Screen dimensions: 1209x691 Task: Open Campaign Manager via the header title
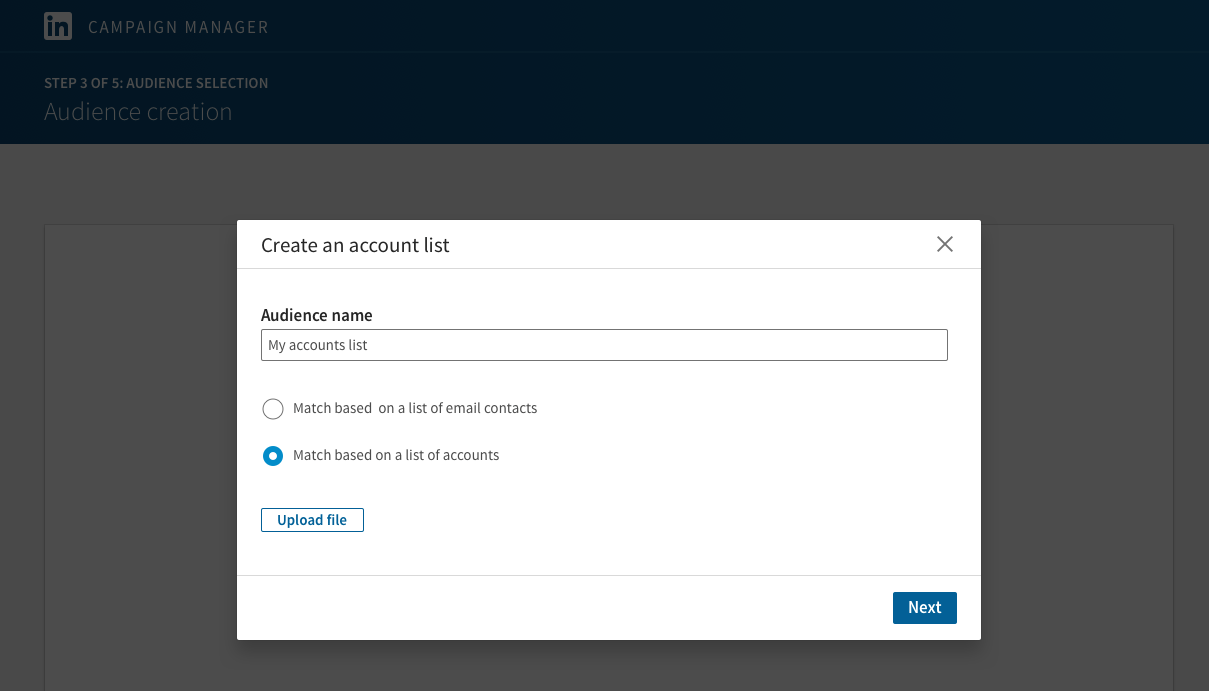[178, 27]
